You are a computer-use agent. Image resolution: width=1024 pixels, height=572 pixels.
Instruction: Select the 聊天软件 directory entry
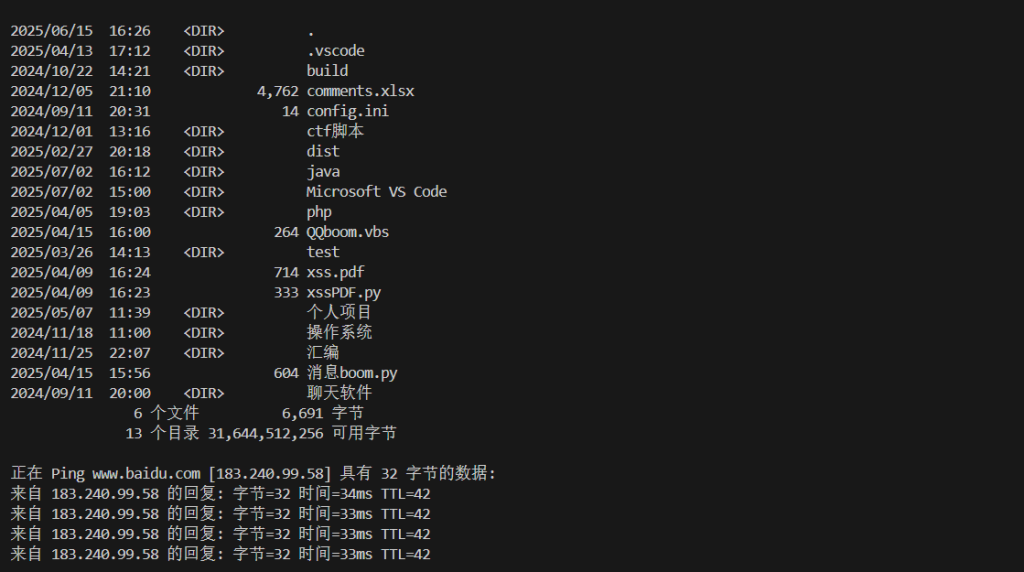click(x=339, y=393)
